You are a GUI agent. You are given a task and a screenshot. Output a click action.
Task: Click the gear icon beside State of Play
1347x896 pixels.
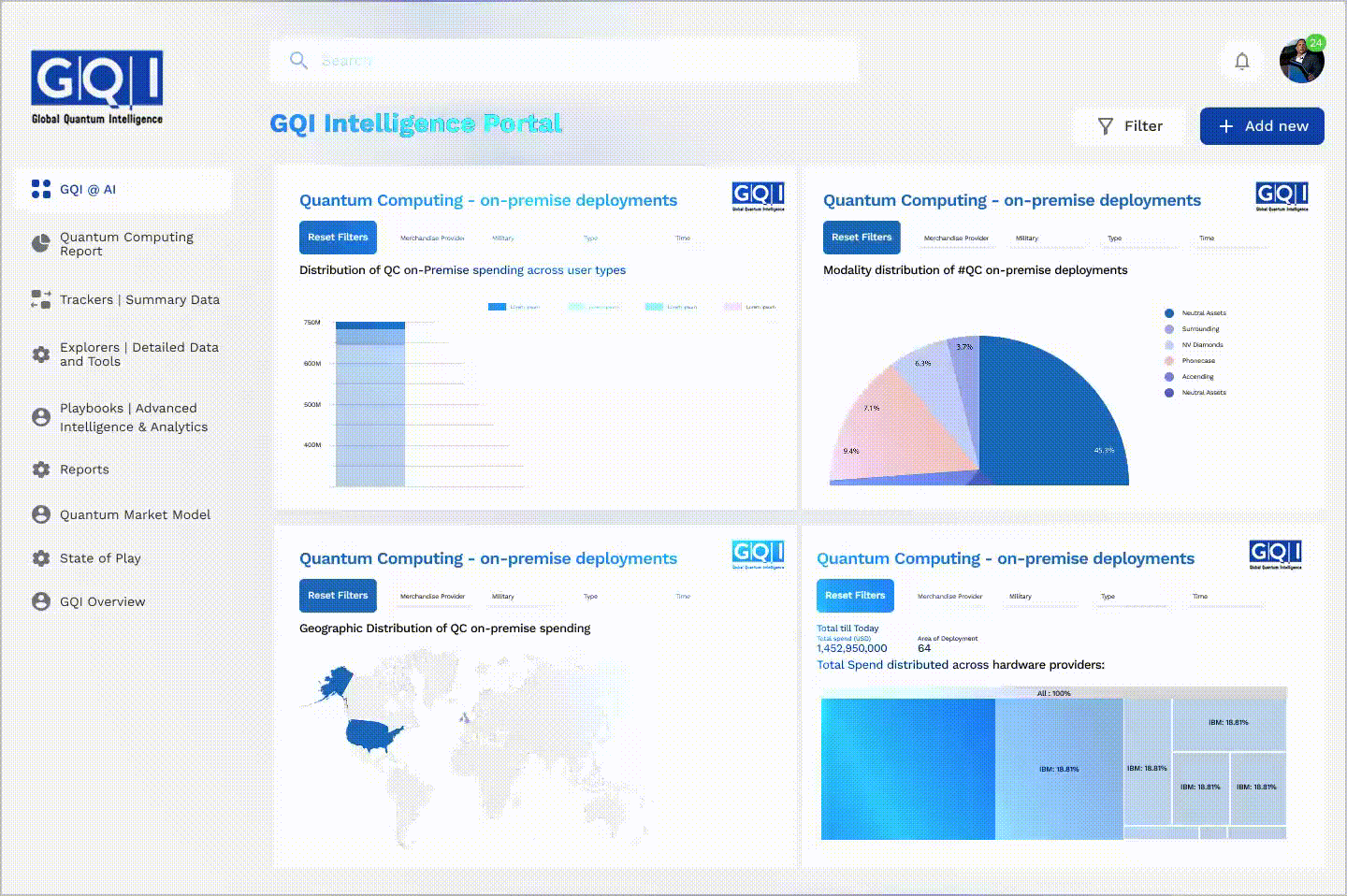[41, 558]
